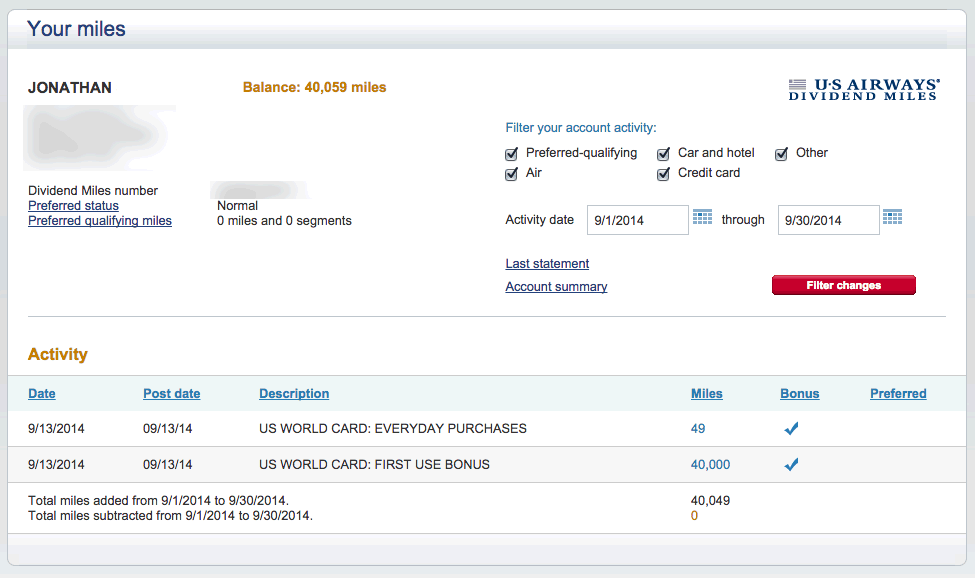Uncheck the Credit card filter
This screenshot has height=578, width=975.
663,173
